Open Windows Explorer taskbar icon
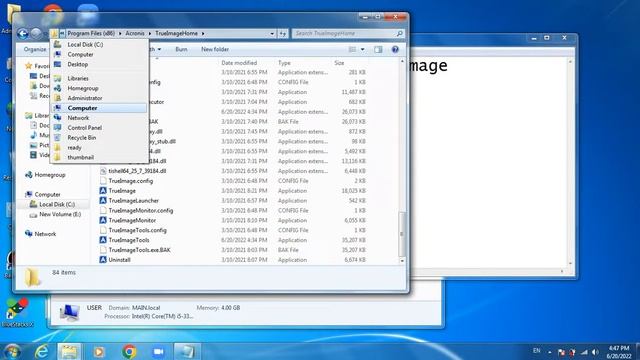Image resolution: width=640 pixels, height=360 pixels. point(69,351)
